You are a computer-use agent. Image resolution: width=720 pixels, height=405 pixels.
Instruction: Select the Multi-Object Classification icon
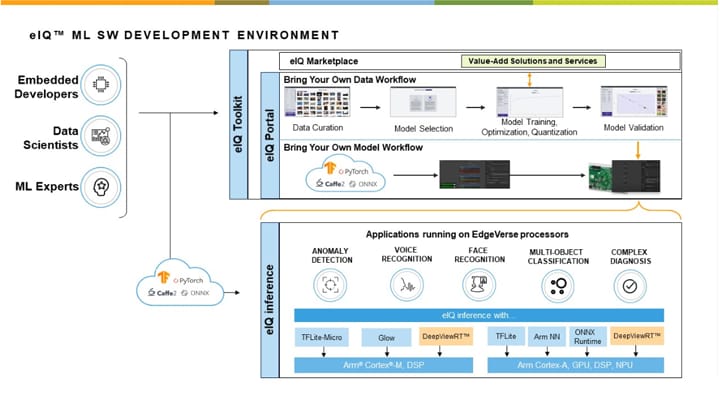pos(554,286)
